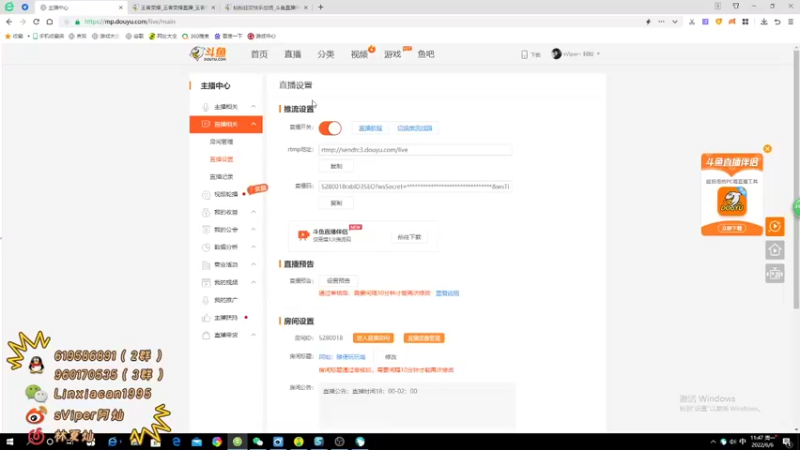Click the Windows Start button
The height and width of the screenshot is (450, 800).
[x=10, y=442]
